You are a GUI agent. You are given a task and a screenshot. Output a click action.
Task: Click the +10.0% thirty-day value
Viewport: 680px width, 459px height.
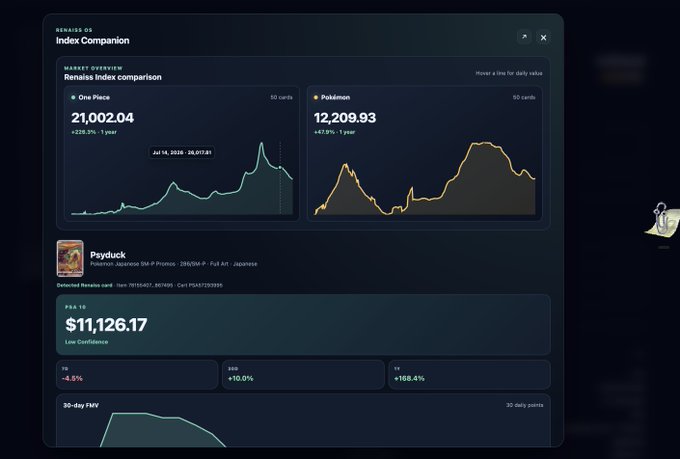point(241,378)
